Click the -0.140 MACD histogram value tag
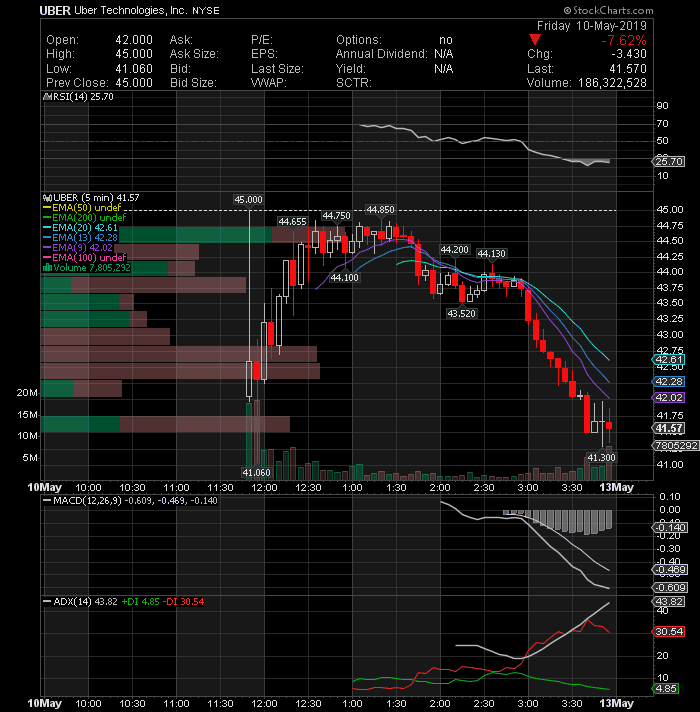Image resolution: width=700 pixels, height=712 pixels. [x=670, y=528]
